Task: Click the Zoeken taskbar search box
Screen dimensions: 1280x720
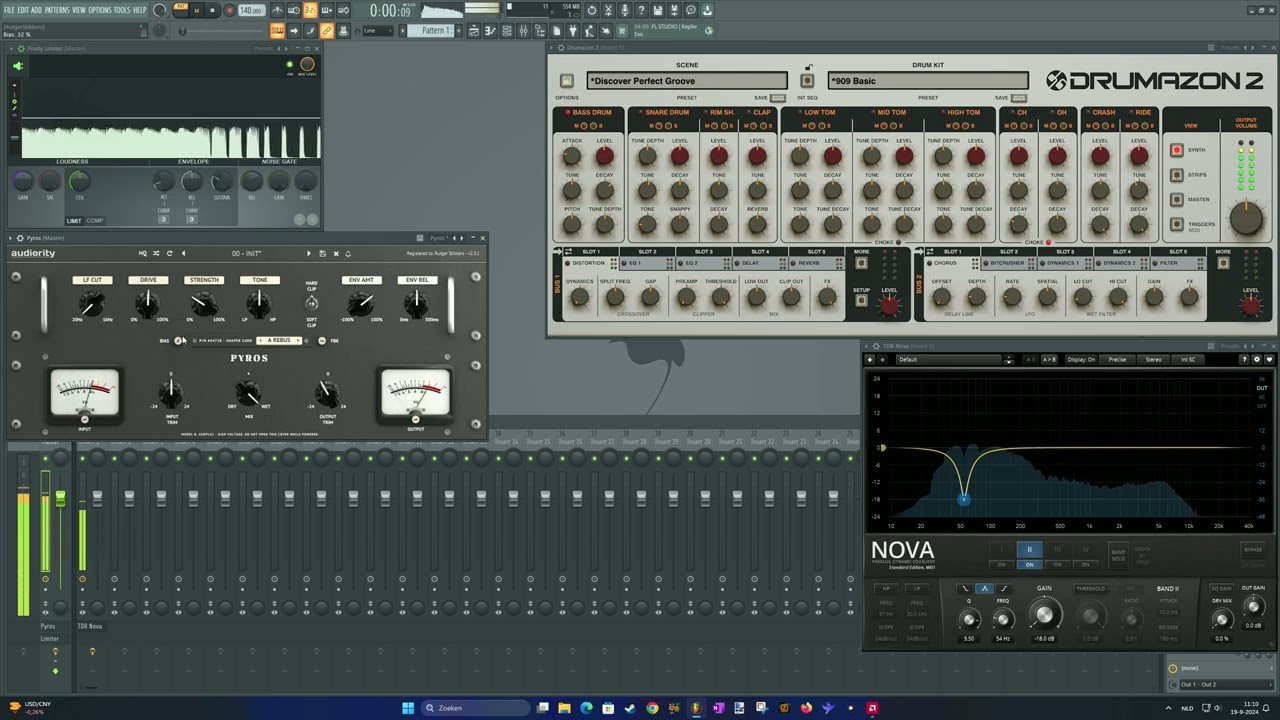Action: click(x=476, y=708)
